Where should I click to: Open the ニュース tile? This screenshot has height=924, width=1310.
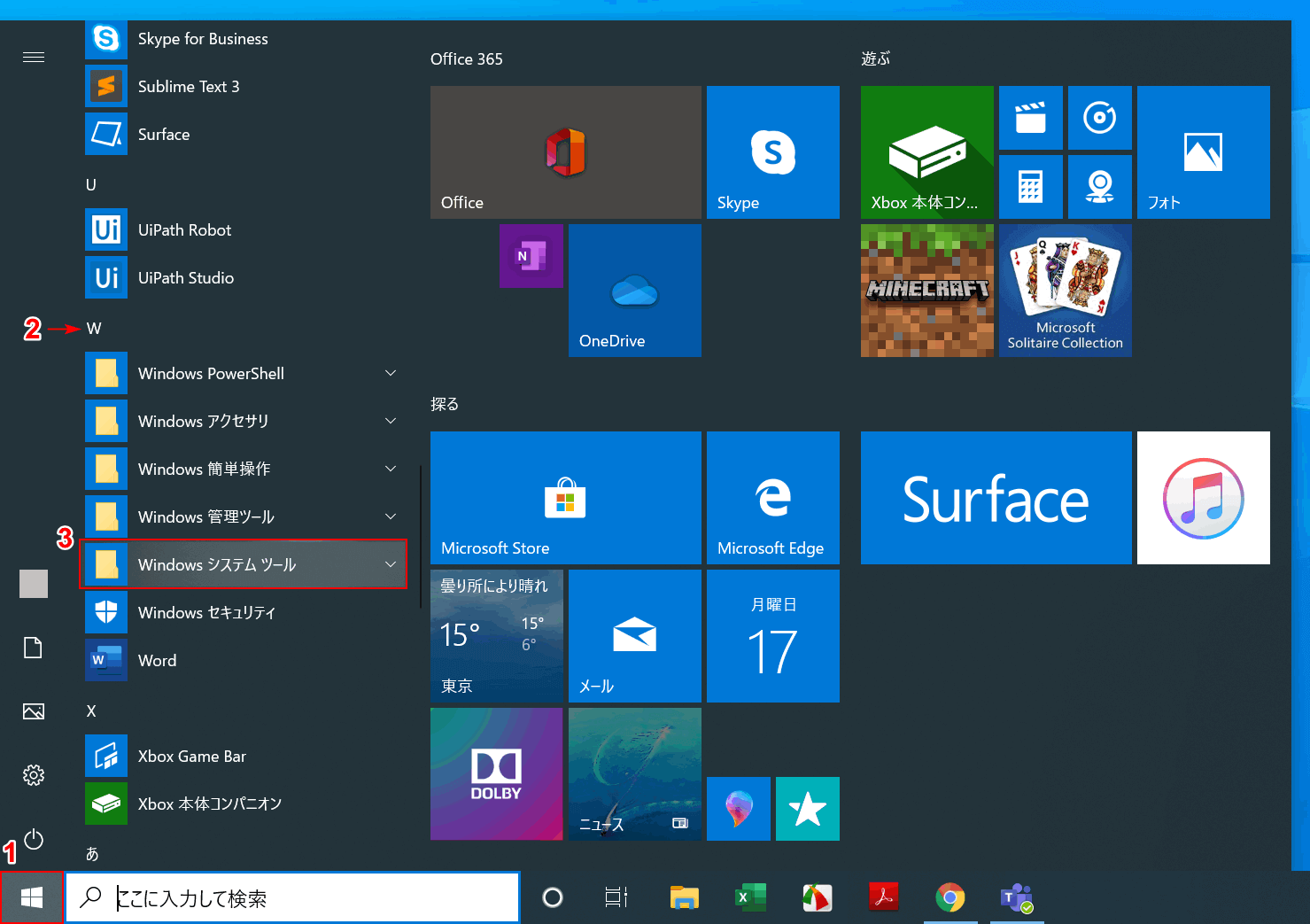[x=634, y=774]
